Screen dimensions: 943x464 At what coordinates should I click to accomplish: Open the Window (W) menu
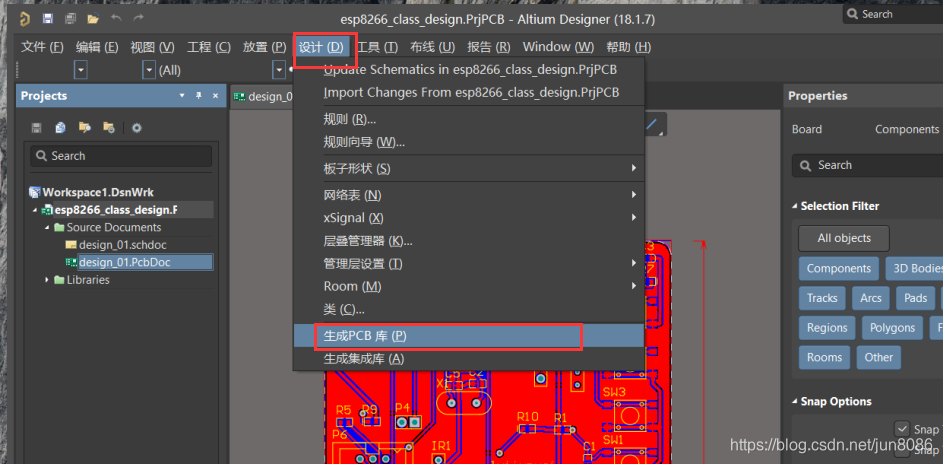click(x=558, y=47)
